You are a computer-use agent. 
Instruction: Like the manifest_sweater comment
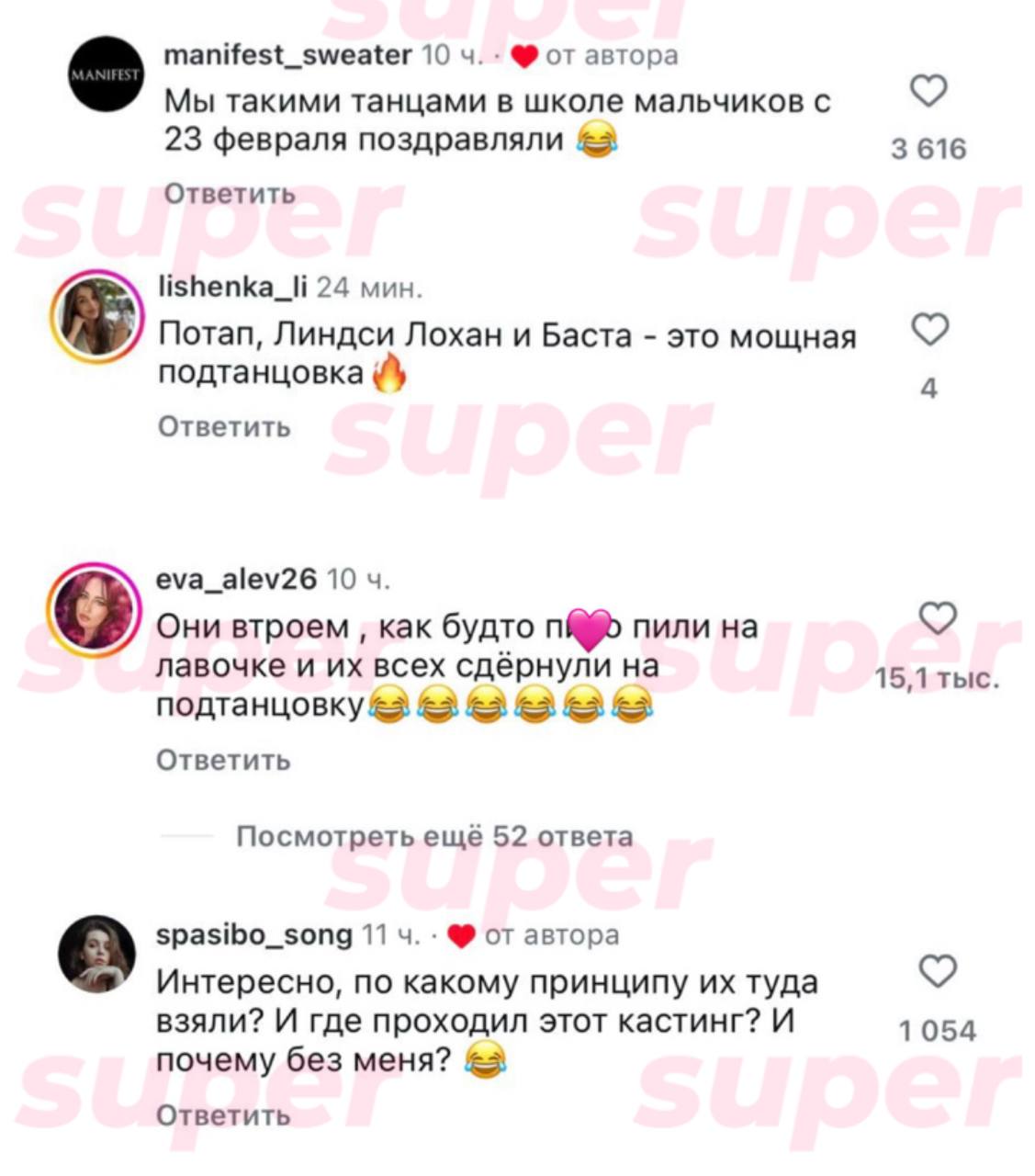click(928, 91)
